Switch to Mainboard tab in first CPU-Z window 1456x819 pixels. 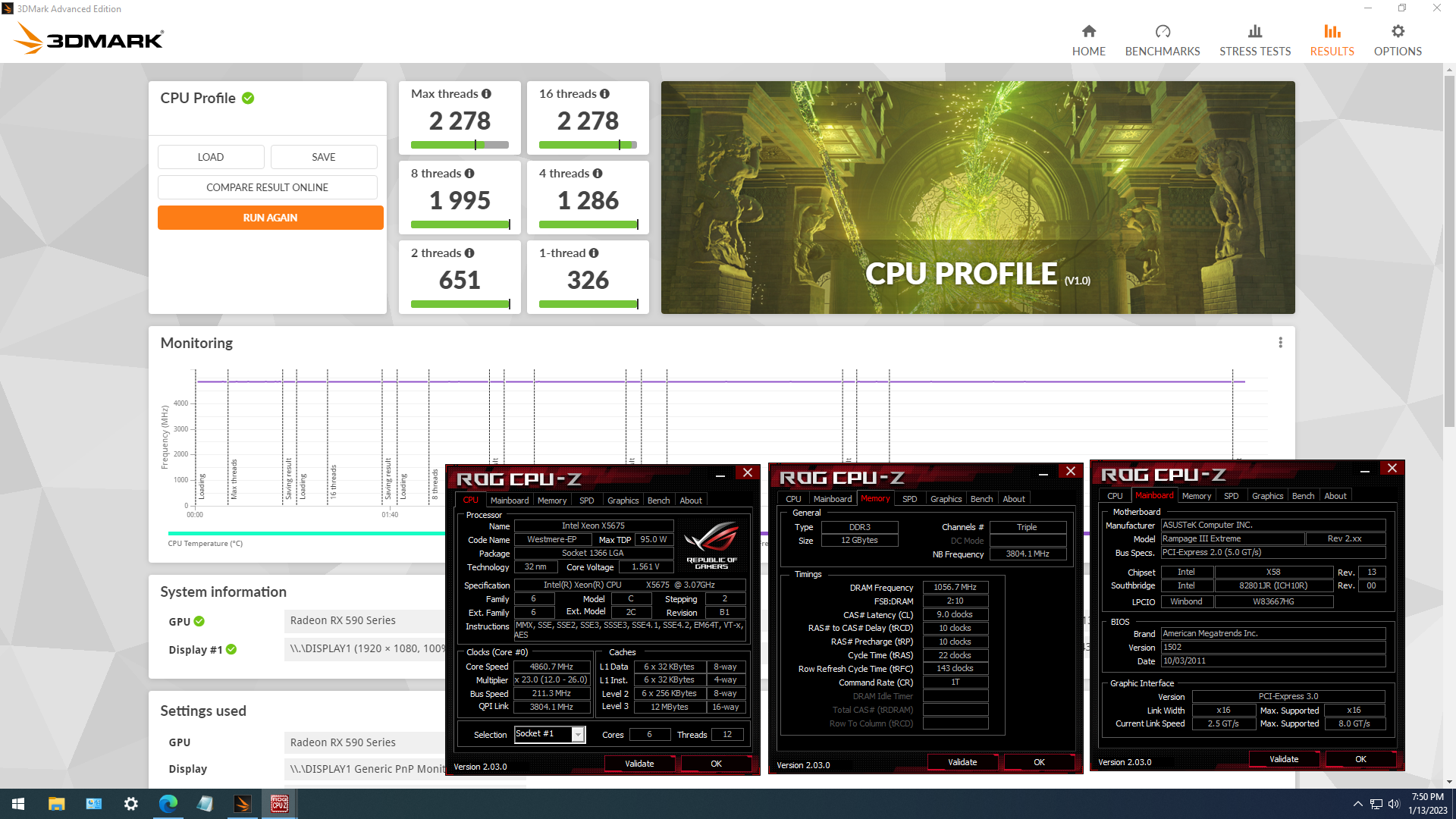[x=509, y=500]
